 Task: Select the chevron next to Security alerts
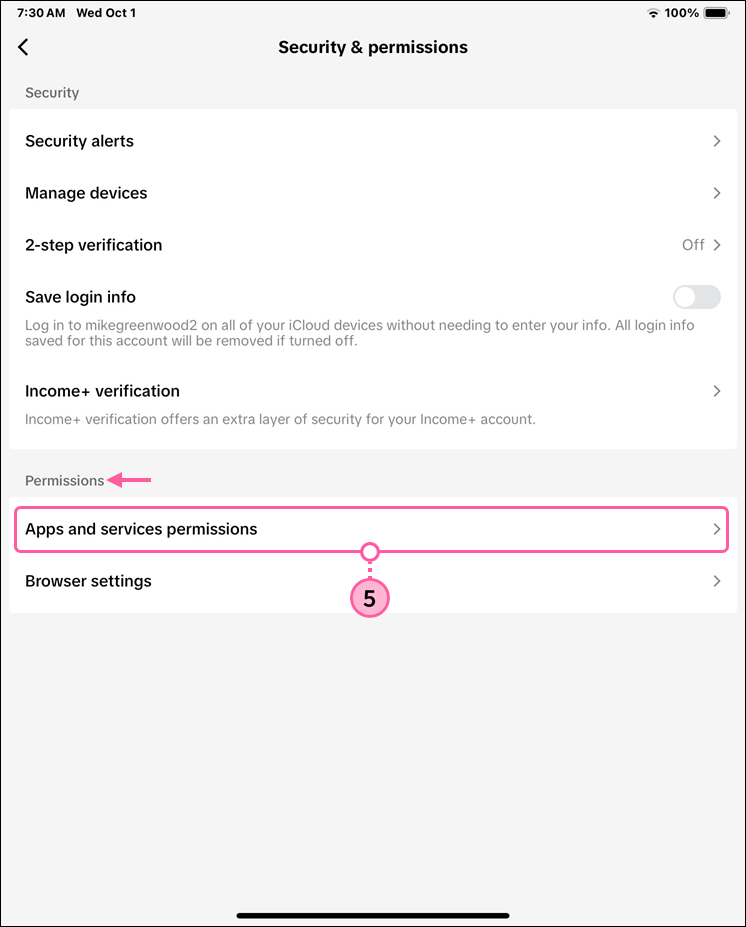[716, 141]
